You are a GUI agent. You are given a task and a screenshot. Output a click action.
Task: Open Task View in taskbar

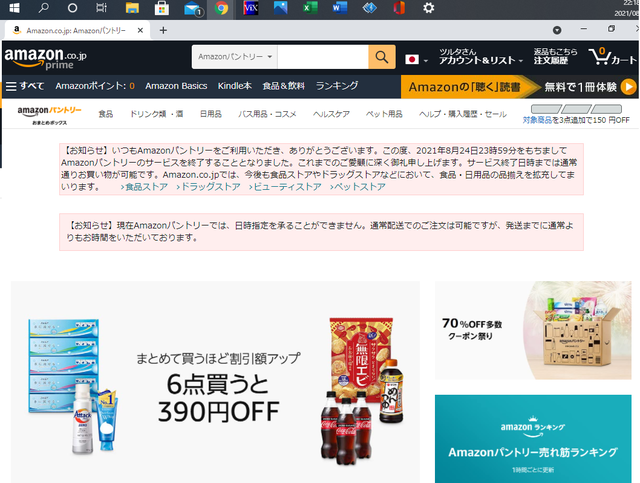[101, 8]
